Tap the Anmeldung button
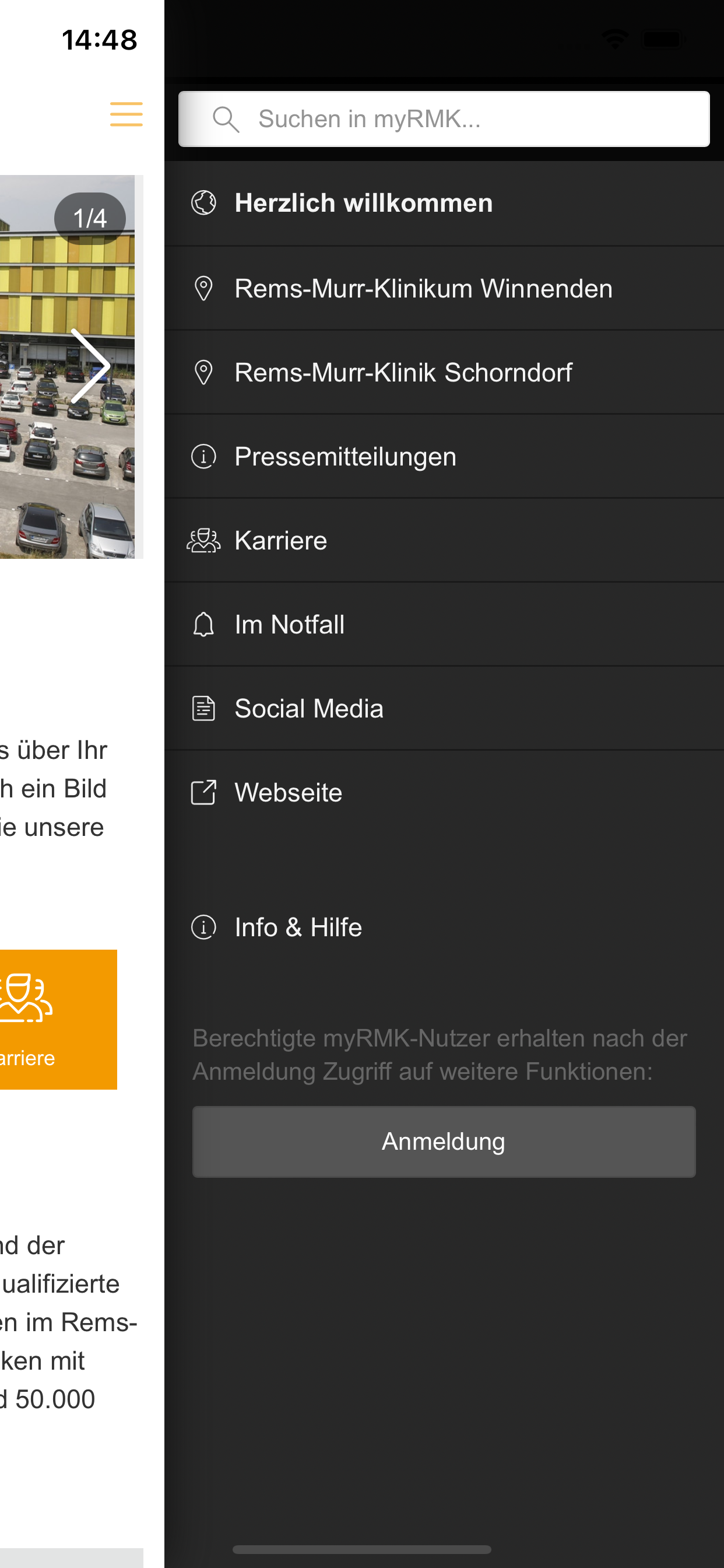 pyautogui.click(x=444, y=1142)
